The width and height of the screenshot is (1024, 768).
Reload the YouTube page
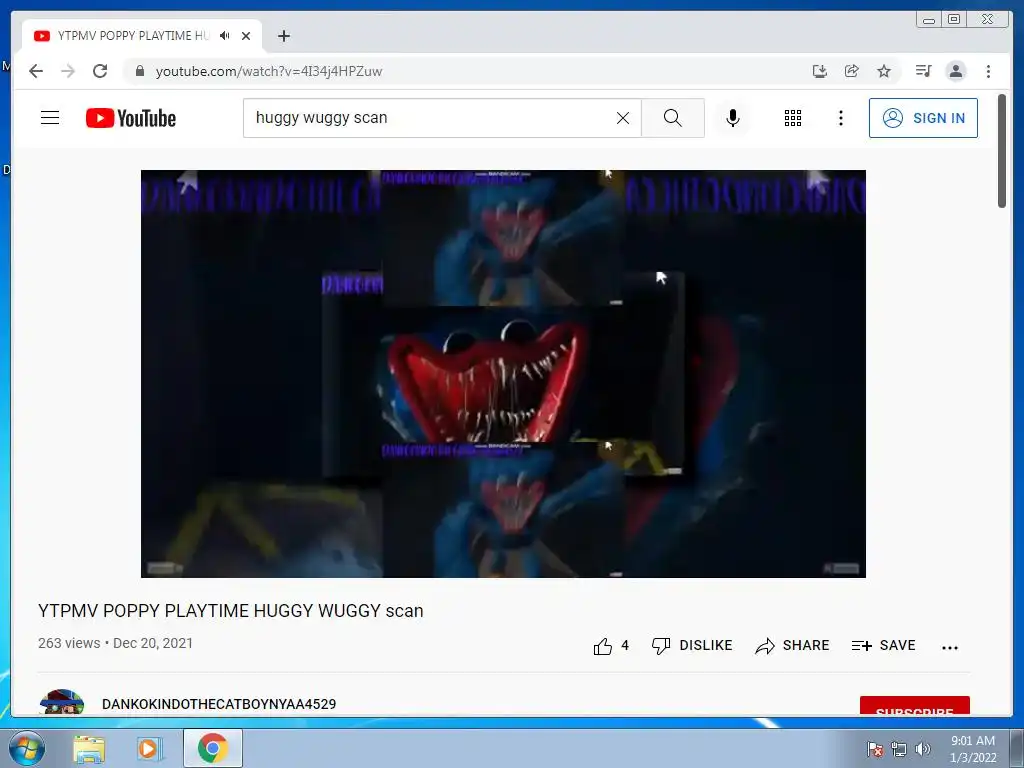point(100,71)
